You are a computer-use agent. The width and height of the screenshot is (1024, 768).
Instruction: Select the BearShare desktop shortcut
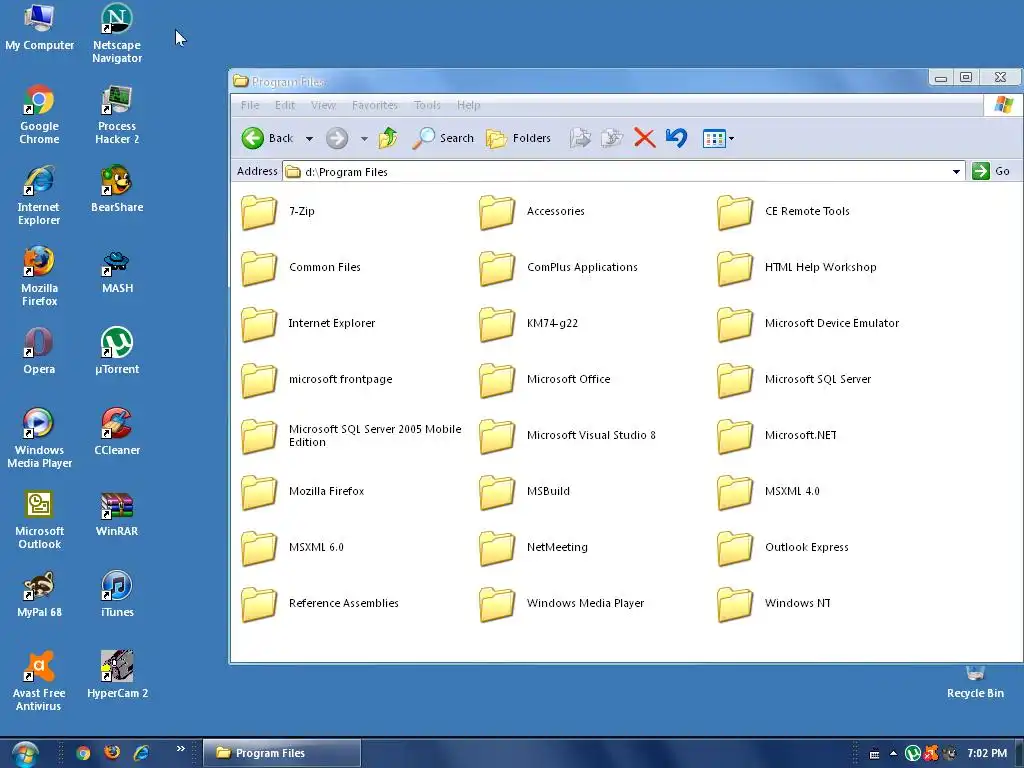[x=117, y=189]
